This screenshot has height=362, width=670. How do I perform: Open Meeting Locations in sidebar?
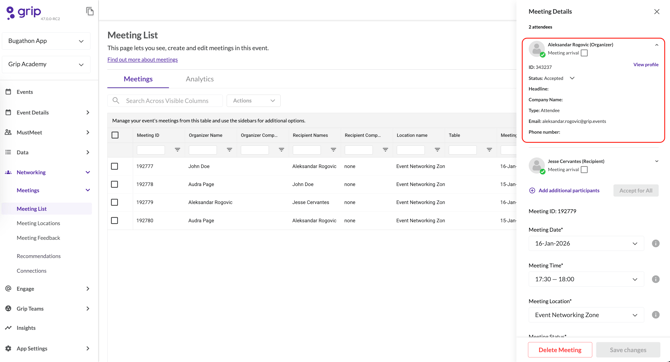coord(38,223)
